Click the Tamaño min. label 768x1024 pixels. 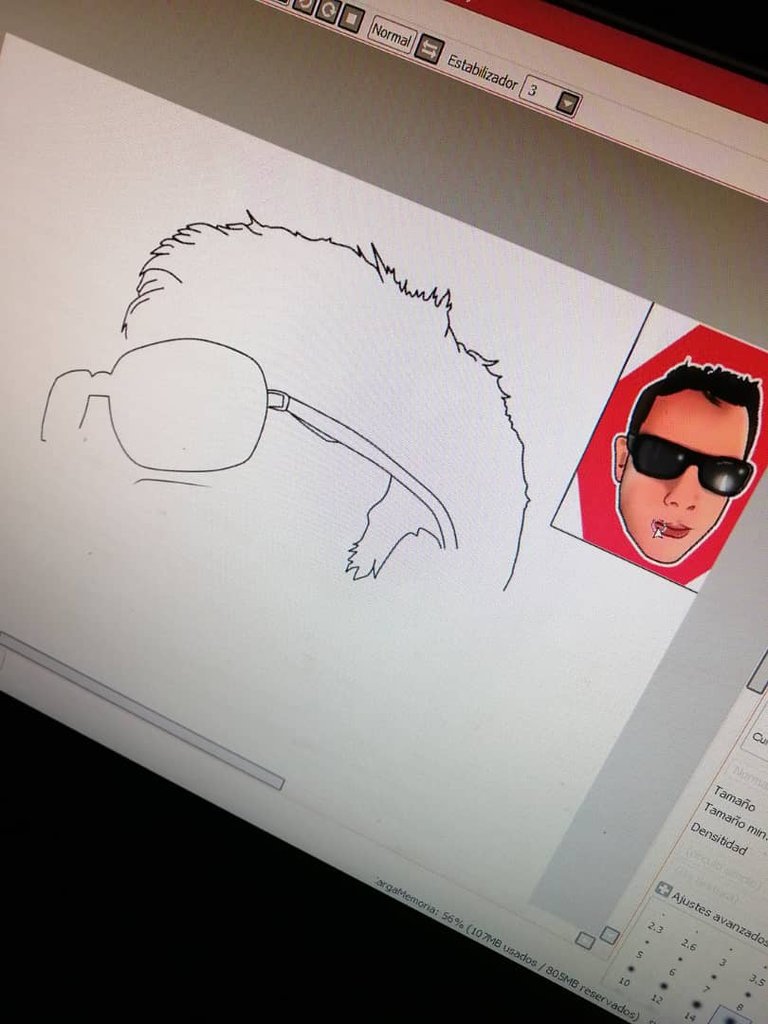735,822
